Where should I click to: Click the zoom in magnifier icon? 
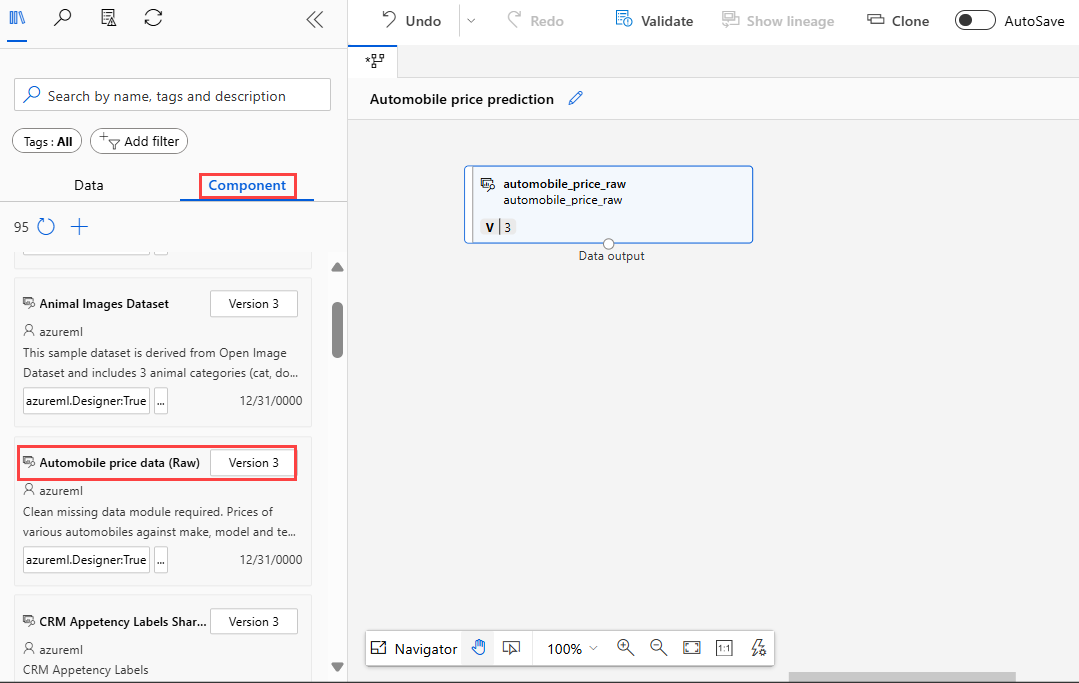point(625,648)
